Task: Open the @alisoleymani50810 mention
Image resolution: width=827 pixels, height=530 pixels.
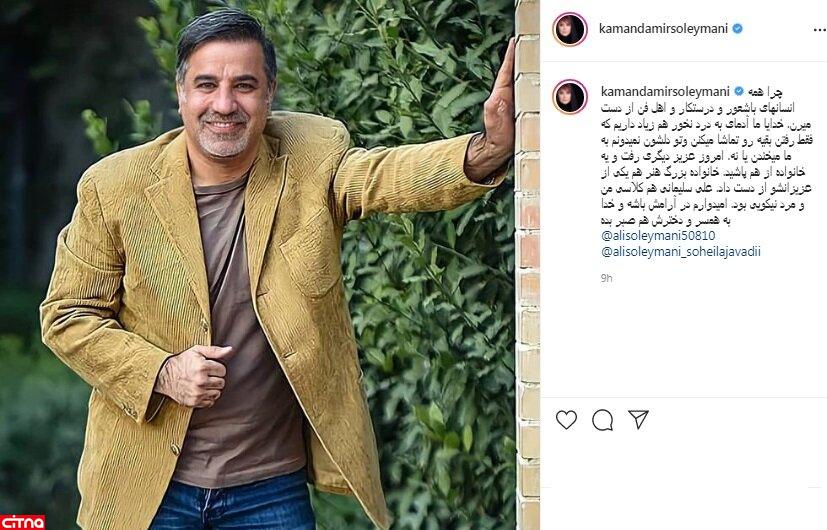Action: tap(658, 236)
